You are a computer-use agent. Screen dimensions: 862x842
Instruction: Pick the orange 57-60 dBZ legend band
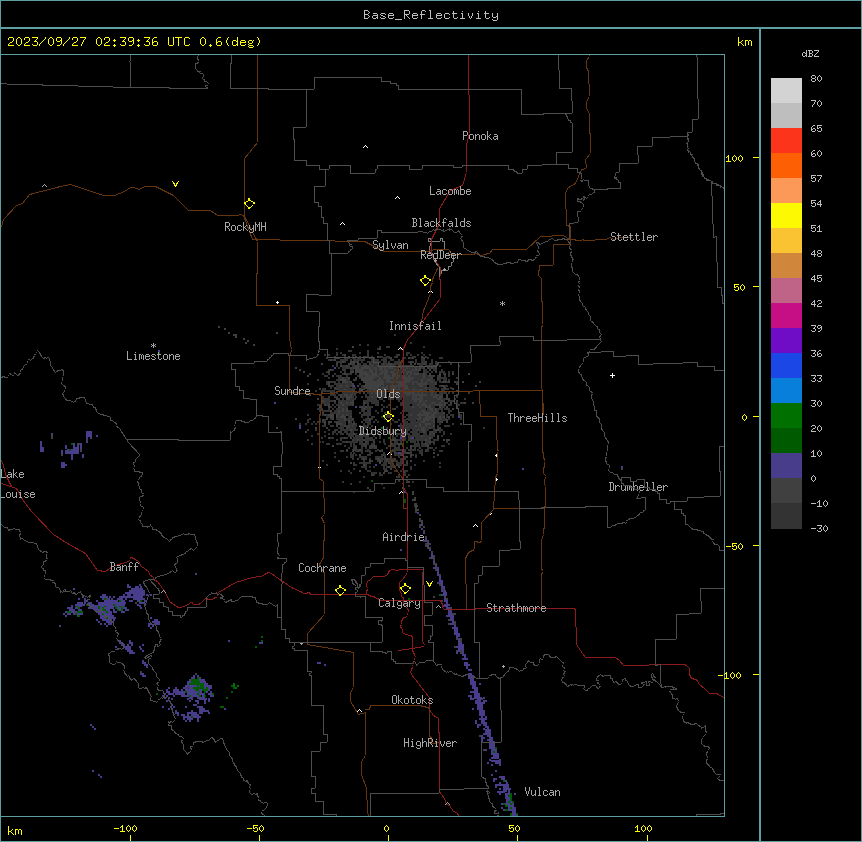point(786,165)
